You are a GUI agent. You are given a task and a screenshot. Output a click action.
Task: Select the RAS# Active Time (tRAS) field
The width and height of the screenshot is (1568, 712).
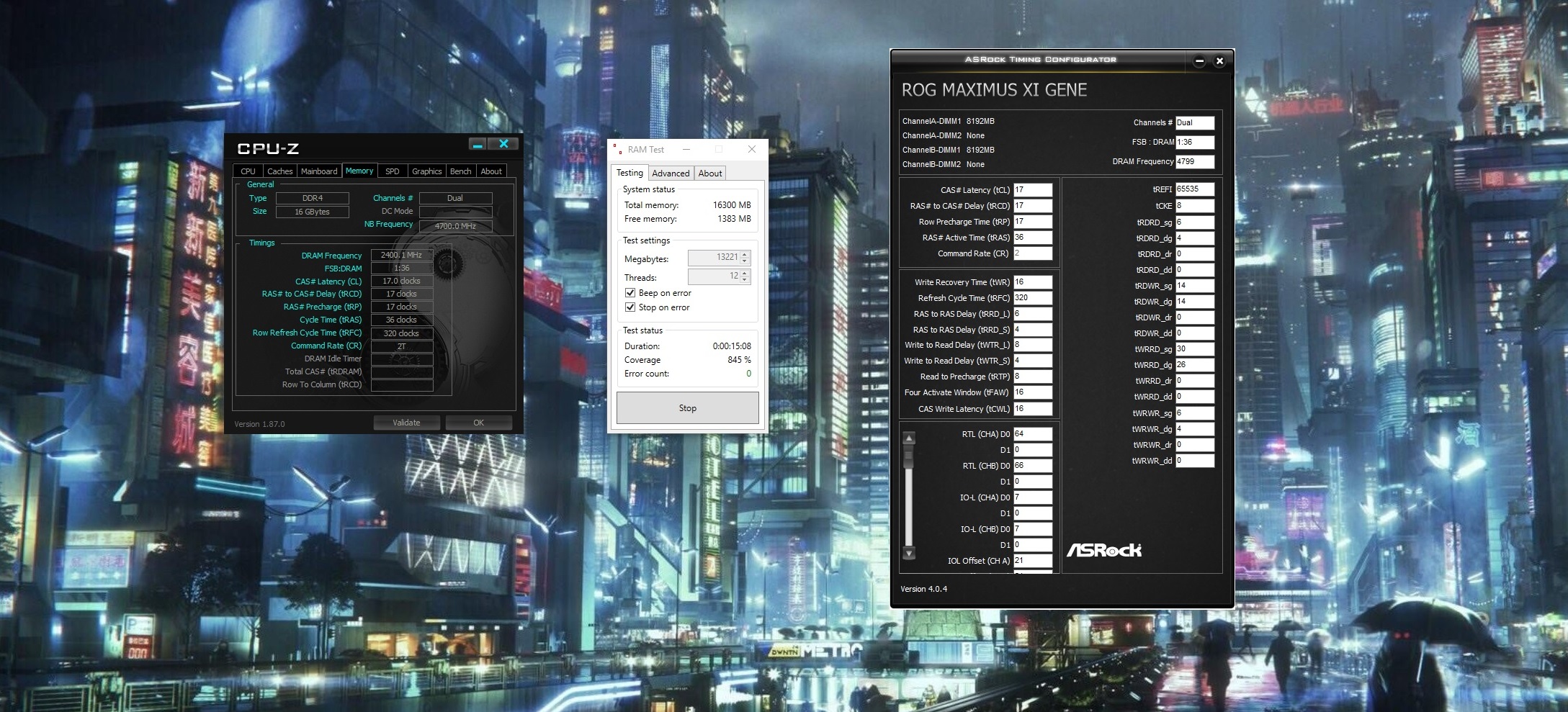1033,238
